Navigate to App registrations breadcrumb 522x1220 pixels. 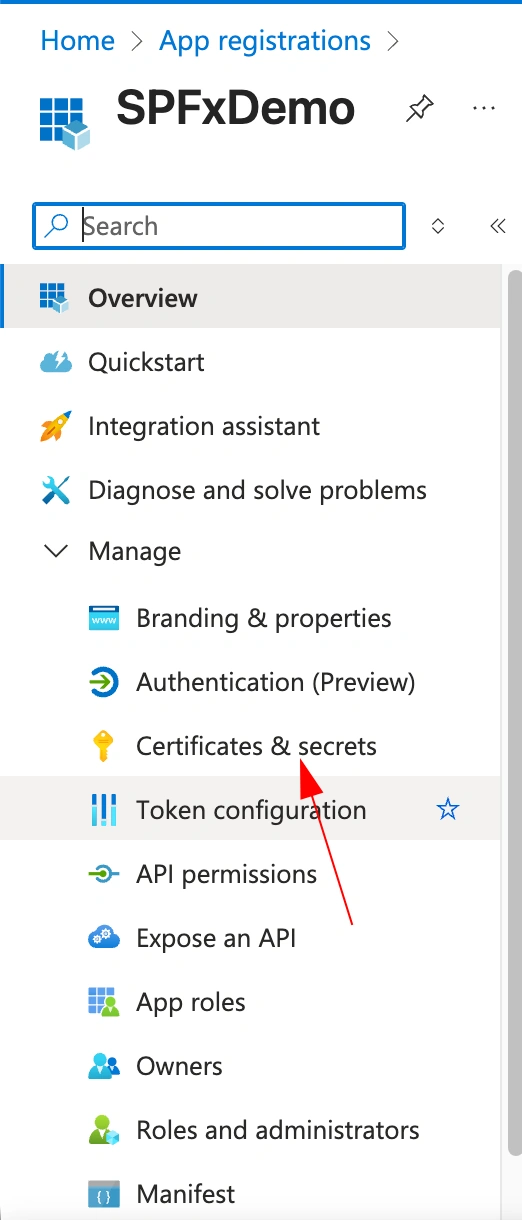pyautogui.click(x=265, y=41)
